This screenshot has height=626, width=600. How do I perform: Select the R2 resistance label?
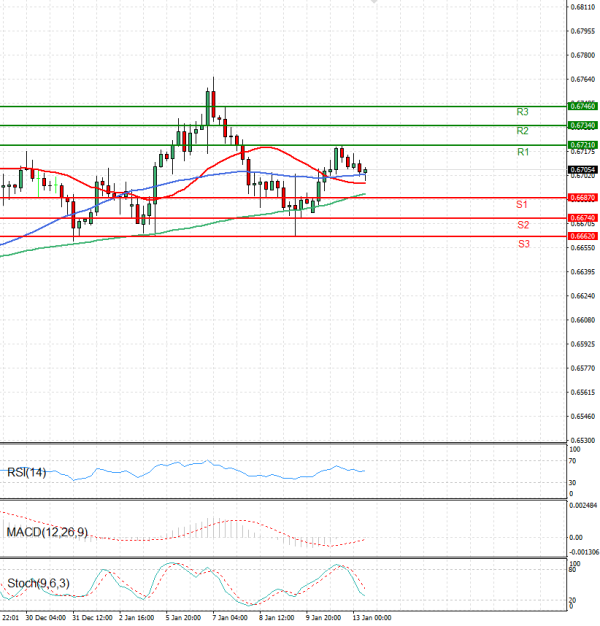click(x=522, y=131)
